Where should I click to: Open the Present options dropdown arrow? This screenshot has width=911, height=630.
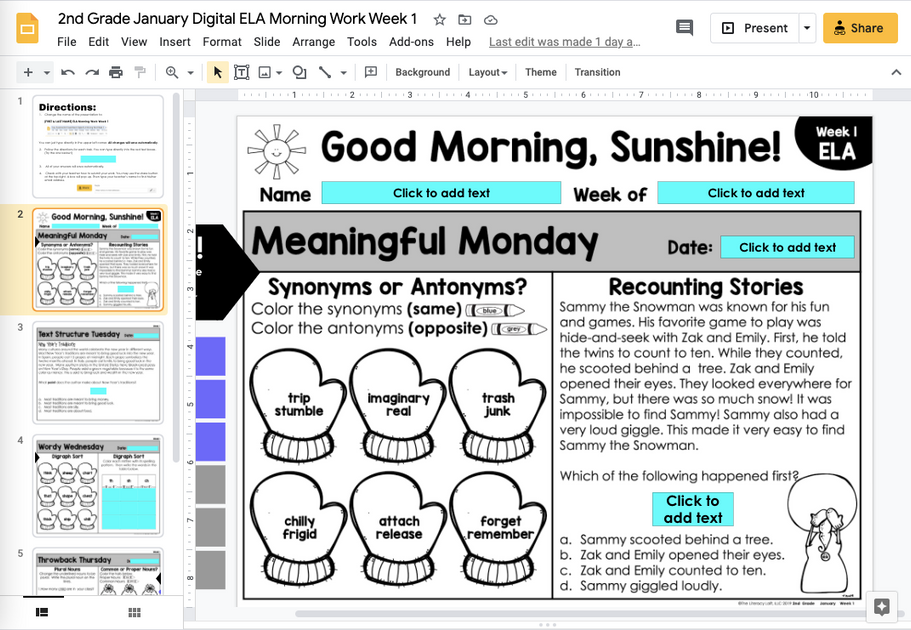click(x=806, y=28)
